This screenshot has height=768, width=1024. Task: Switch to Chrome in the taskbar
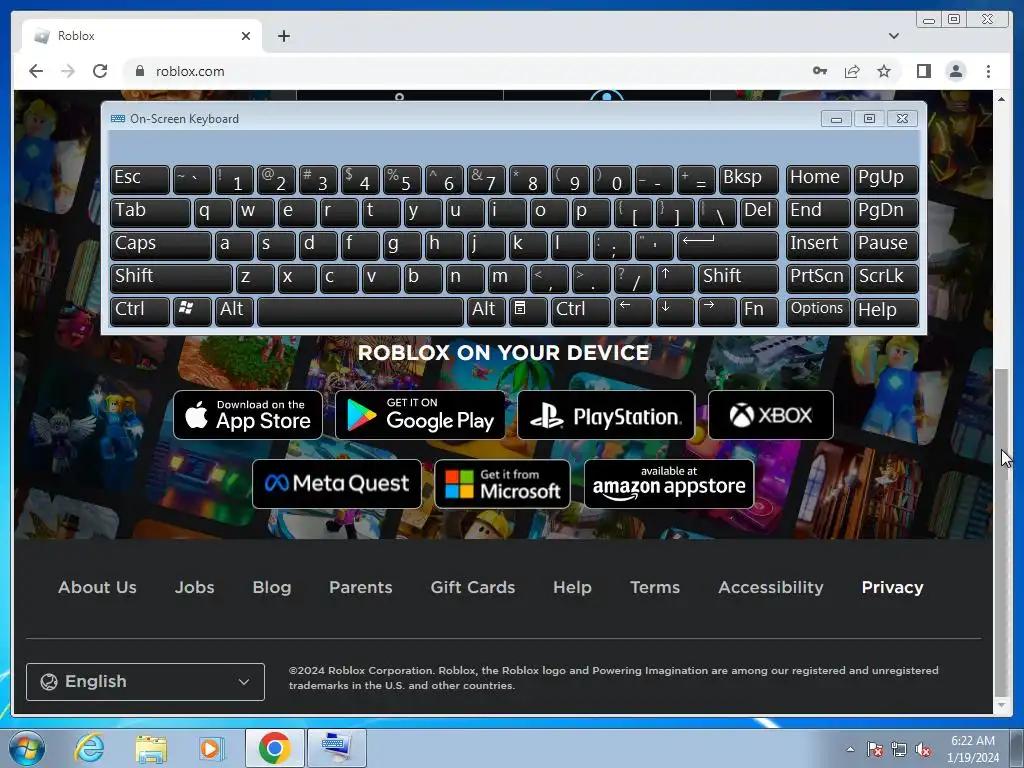coord(274,748)
